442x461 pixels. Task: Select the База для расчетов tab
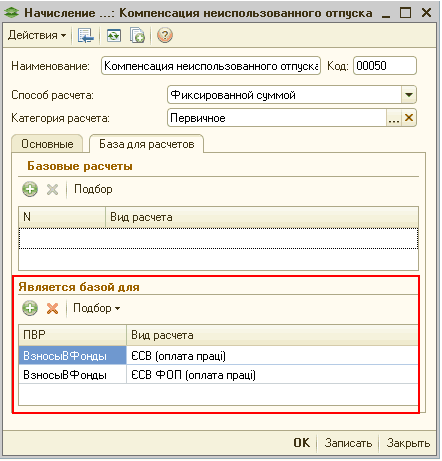click(x=147, y=144)
